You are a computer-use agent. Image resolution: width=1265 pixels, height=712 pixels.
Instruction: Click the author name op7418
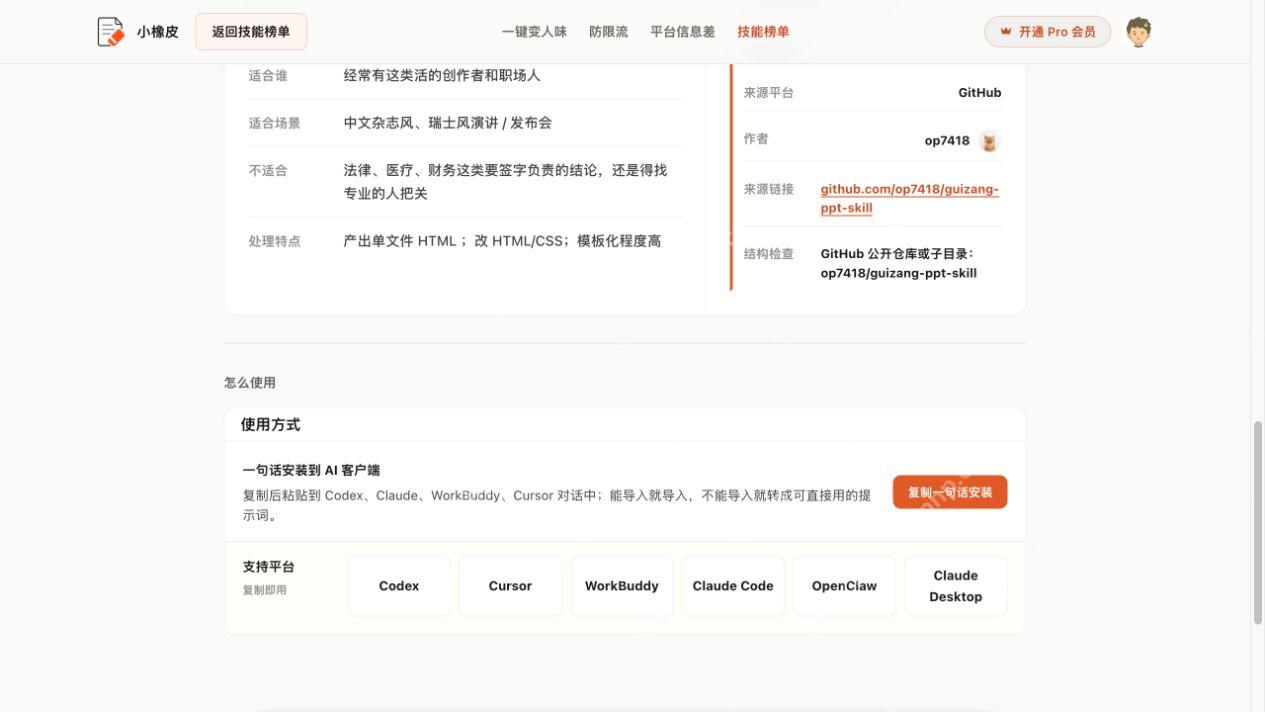(x=947, y=141)
